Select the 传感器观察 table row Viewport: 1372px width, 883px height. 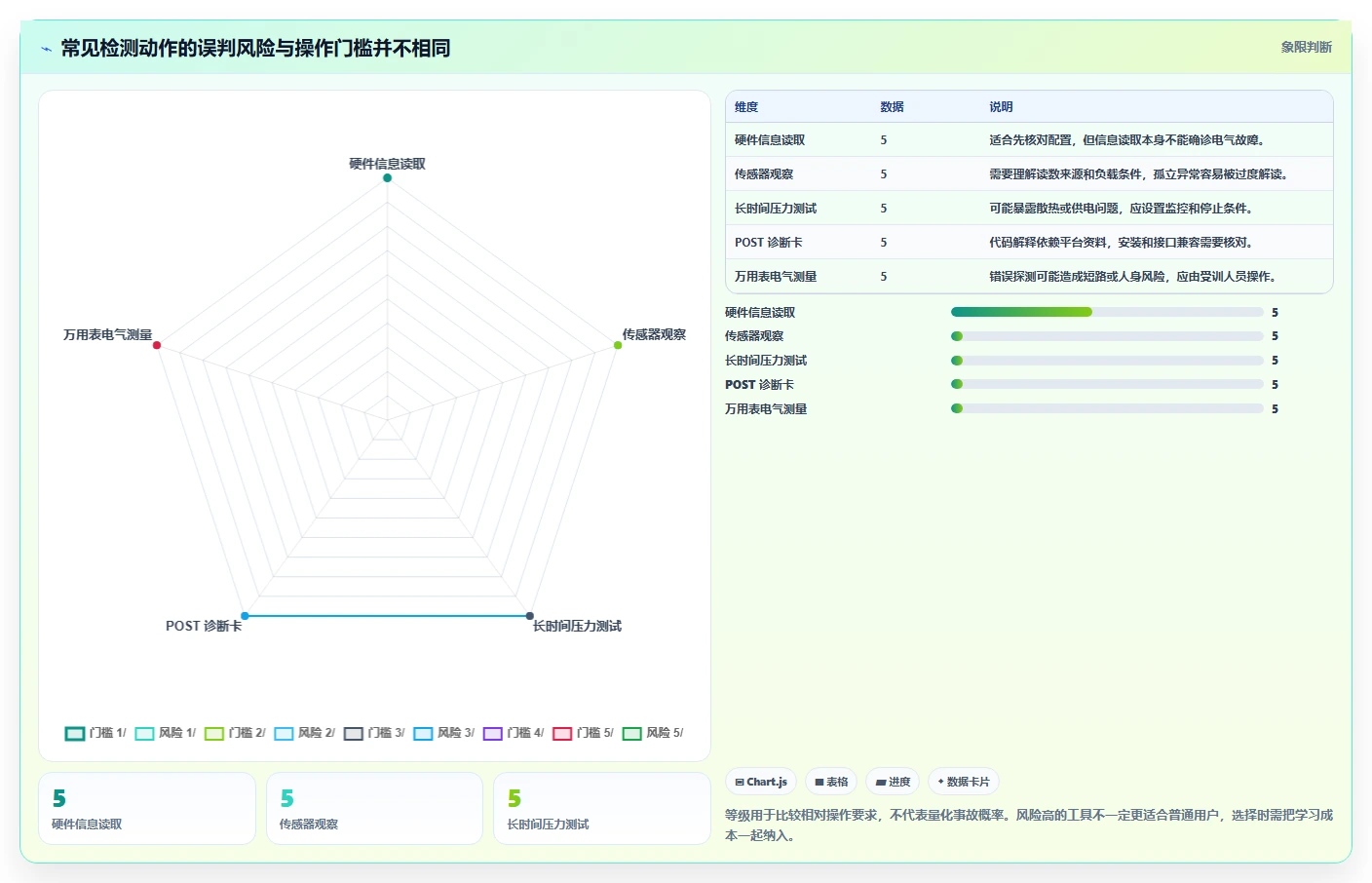[x=1029, y=173]
